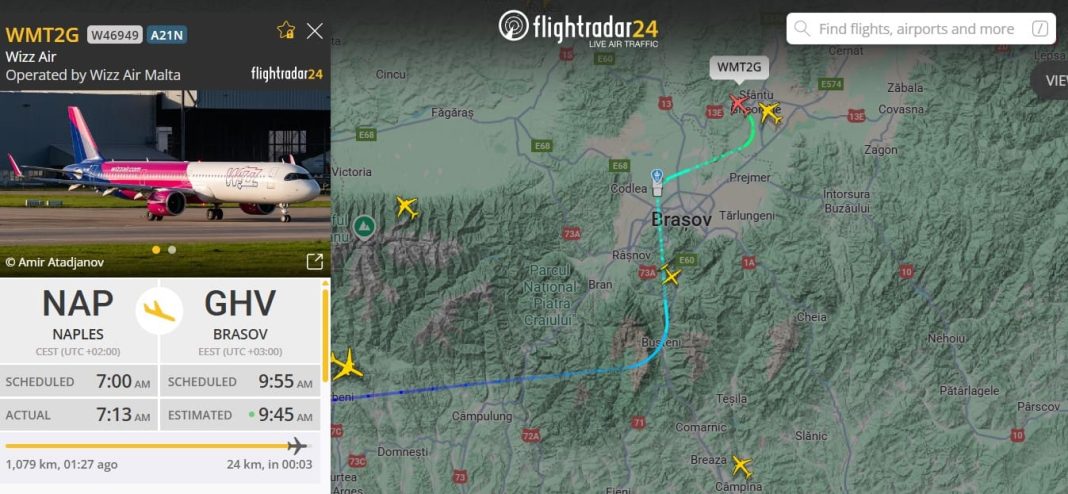Switch to the second aircraft photo dot

[x=172, y=250]
